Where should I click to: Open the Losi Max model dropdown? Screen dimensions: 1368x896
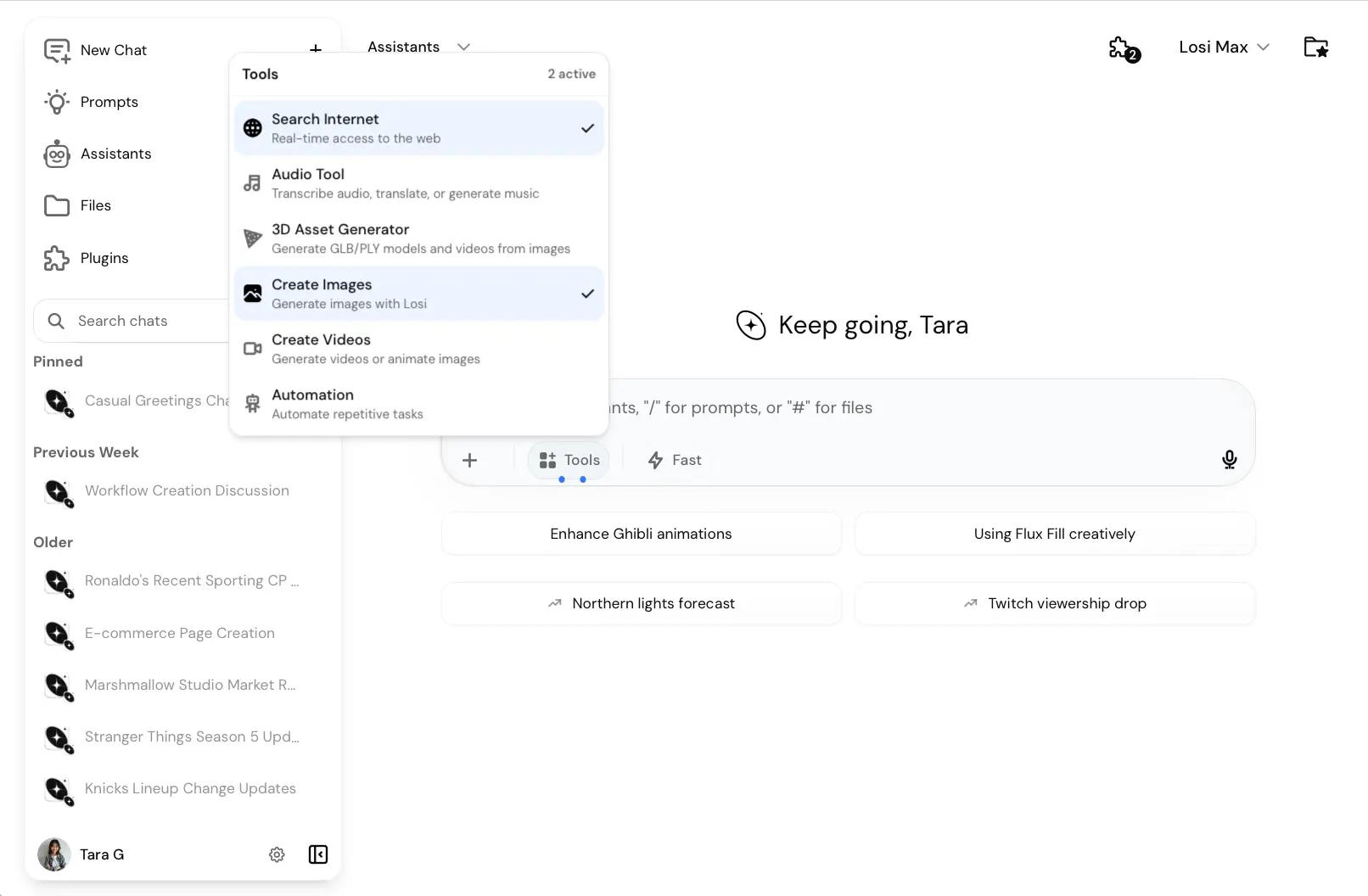[1223, 48]
